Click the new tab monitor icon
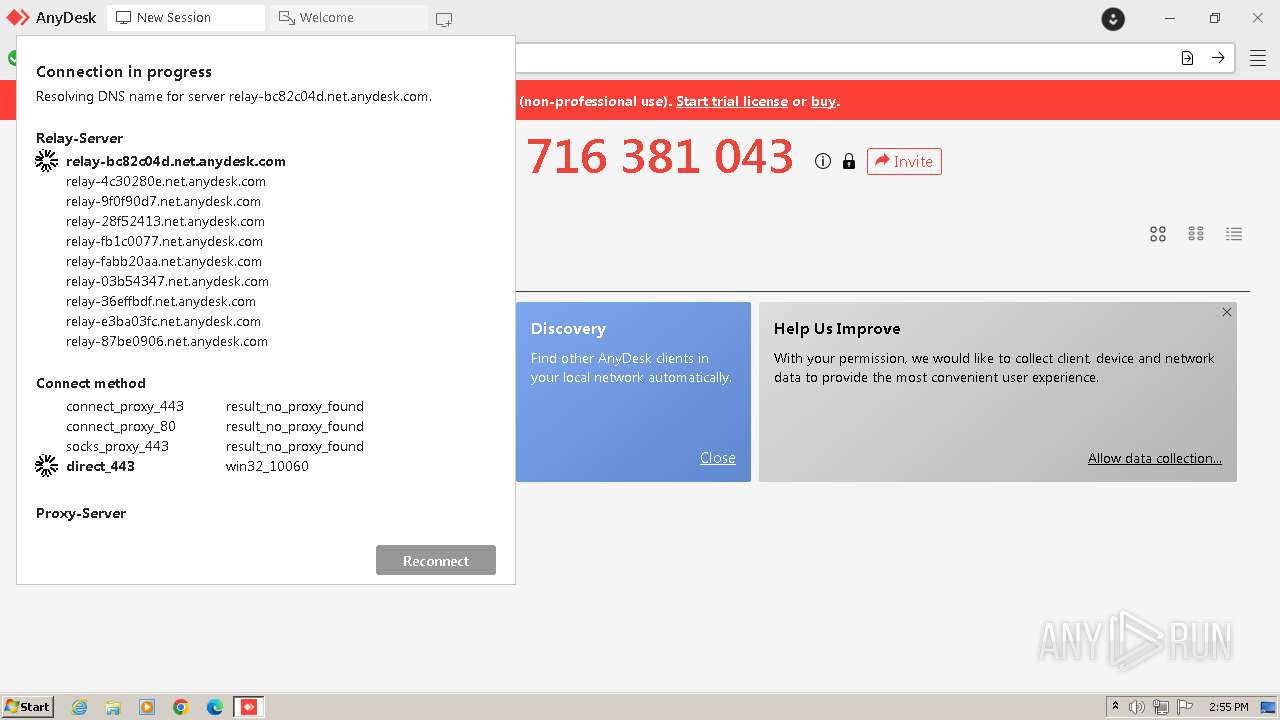 444,18
